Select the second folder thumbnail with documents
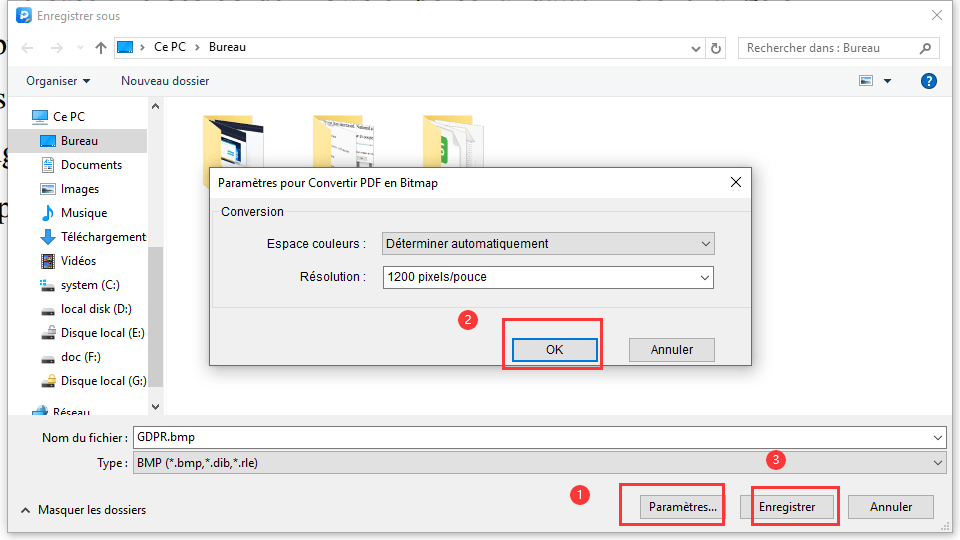This screenshot has height=540, width=960. tap(343, 140)
